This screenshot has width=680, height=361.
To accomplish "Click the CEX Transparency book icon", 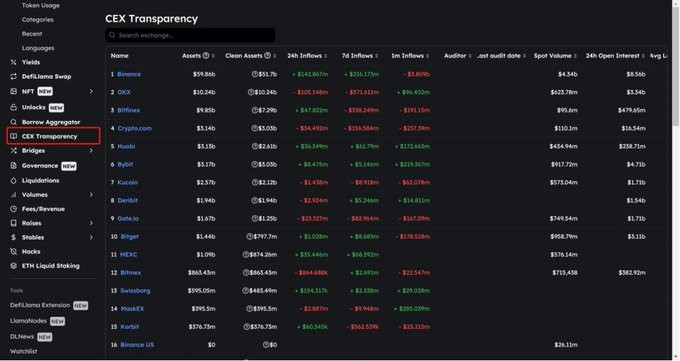I will 13,136.
